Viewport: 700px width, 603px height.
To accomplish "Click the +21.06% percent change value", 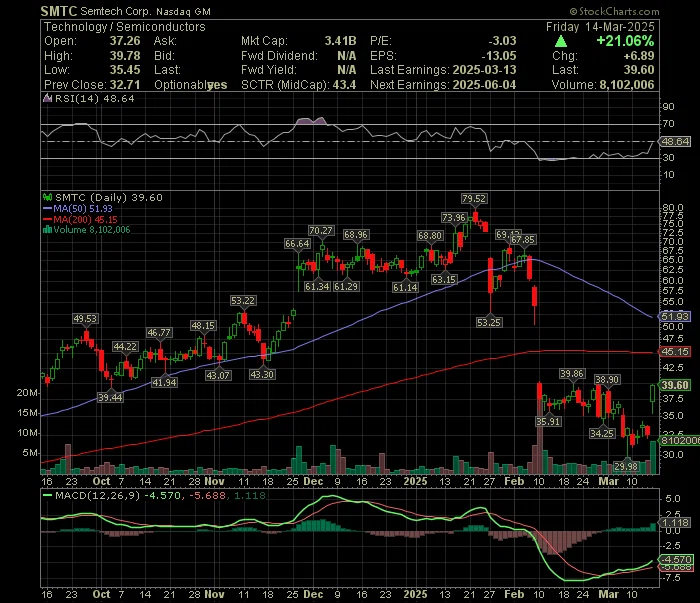I will (625, 41).
